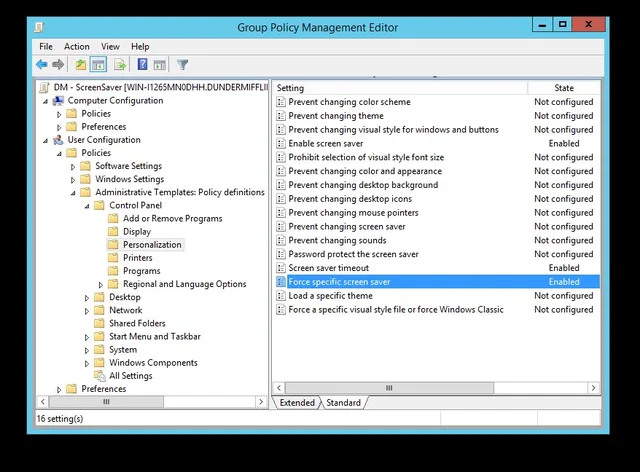Click the settings list scroll left arrow
The width and height of the screenshot is (640, 472).
point(279,387)
